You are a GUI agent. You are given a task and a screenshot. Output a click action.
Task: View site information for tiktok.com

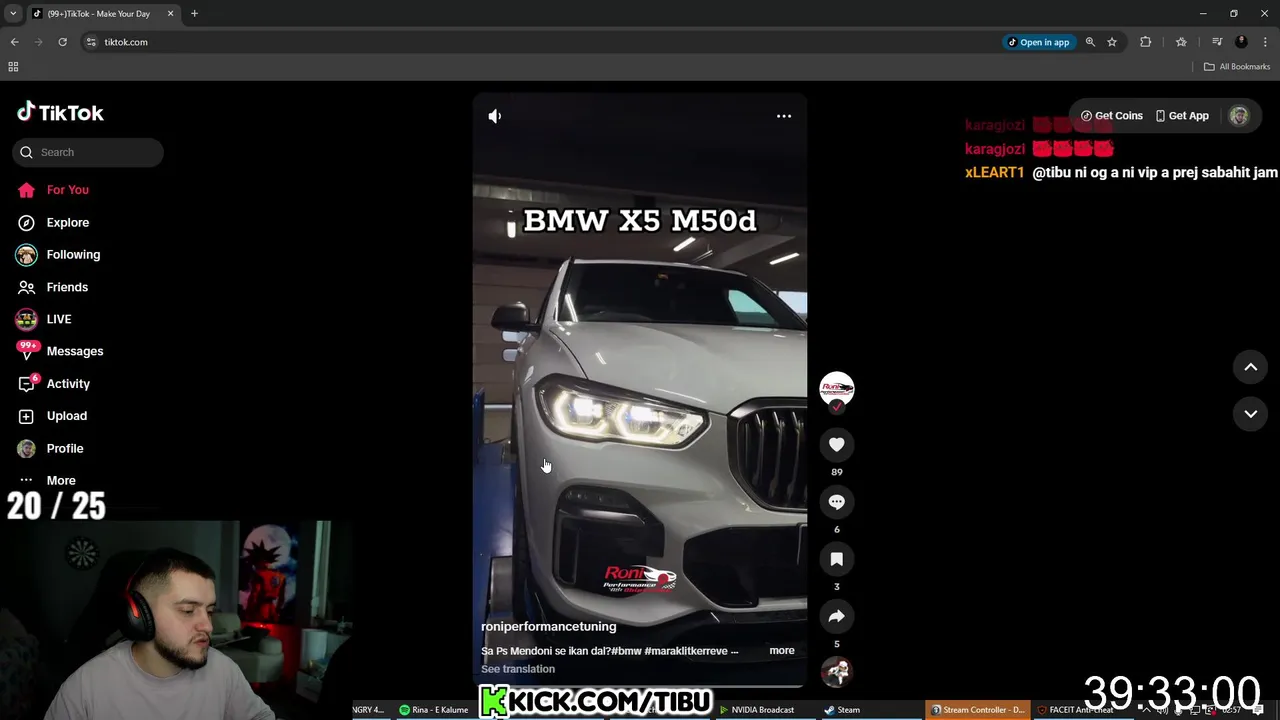pyautogui.click(x=91, y=42)
